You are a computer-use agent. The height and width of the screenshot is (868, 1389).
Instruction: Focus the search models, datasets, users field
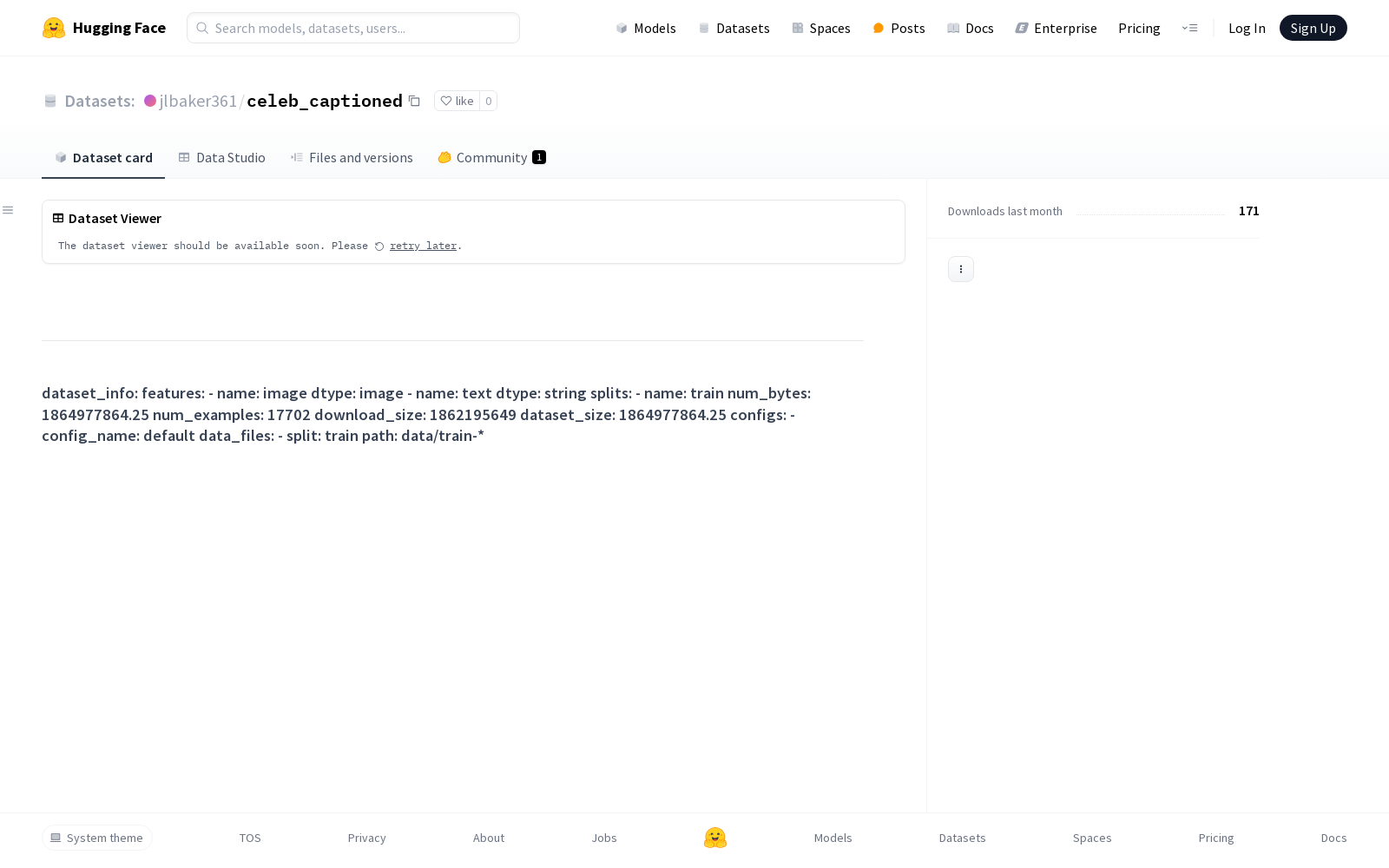353,28
